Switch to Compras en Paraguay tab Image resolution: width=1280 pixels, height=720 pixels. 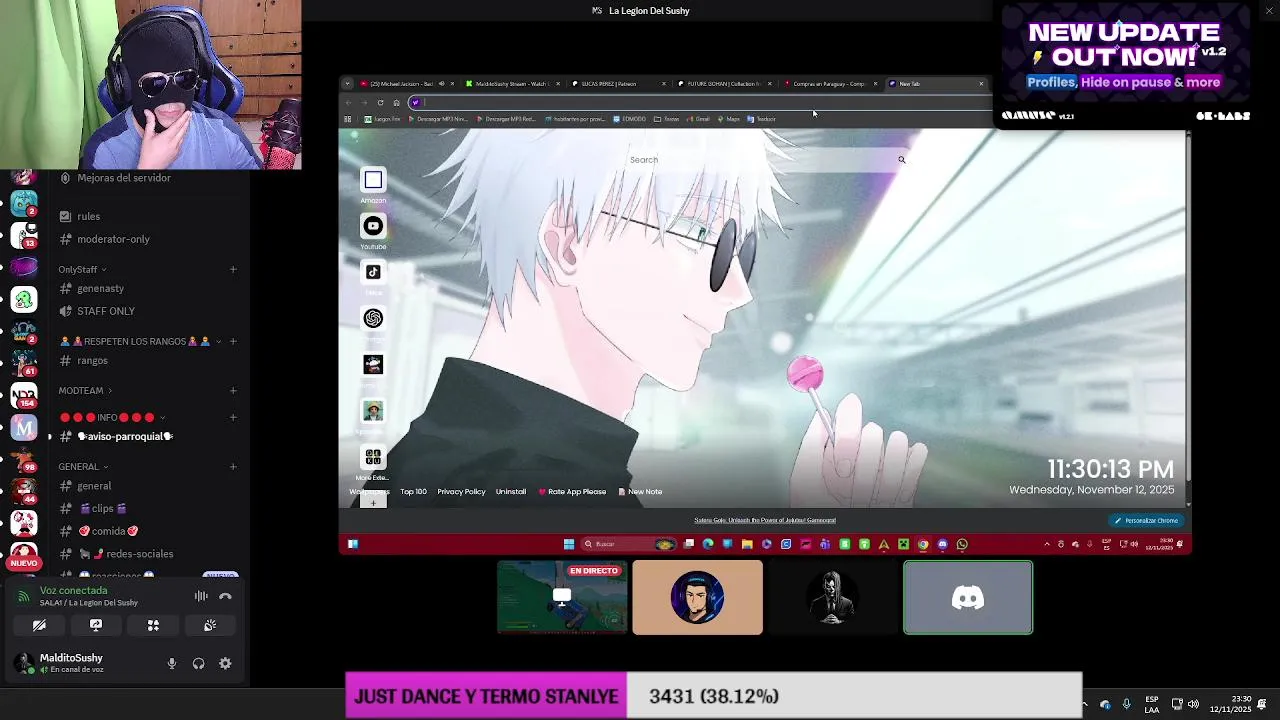(832, 84)
